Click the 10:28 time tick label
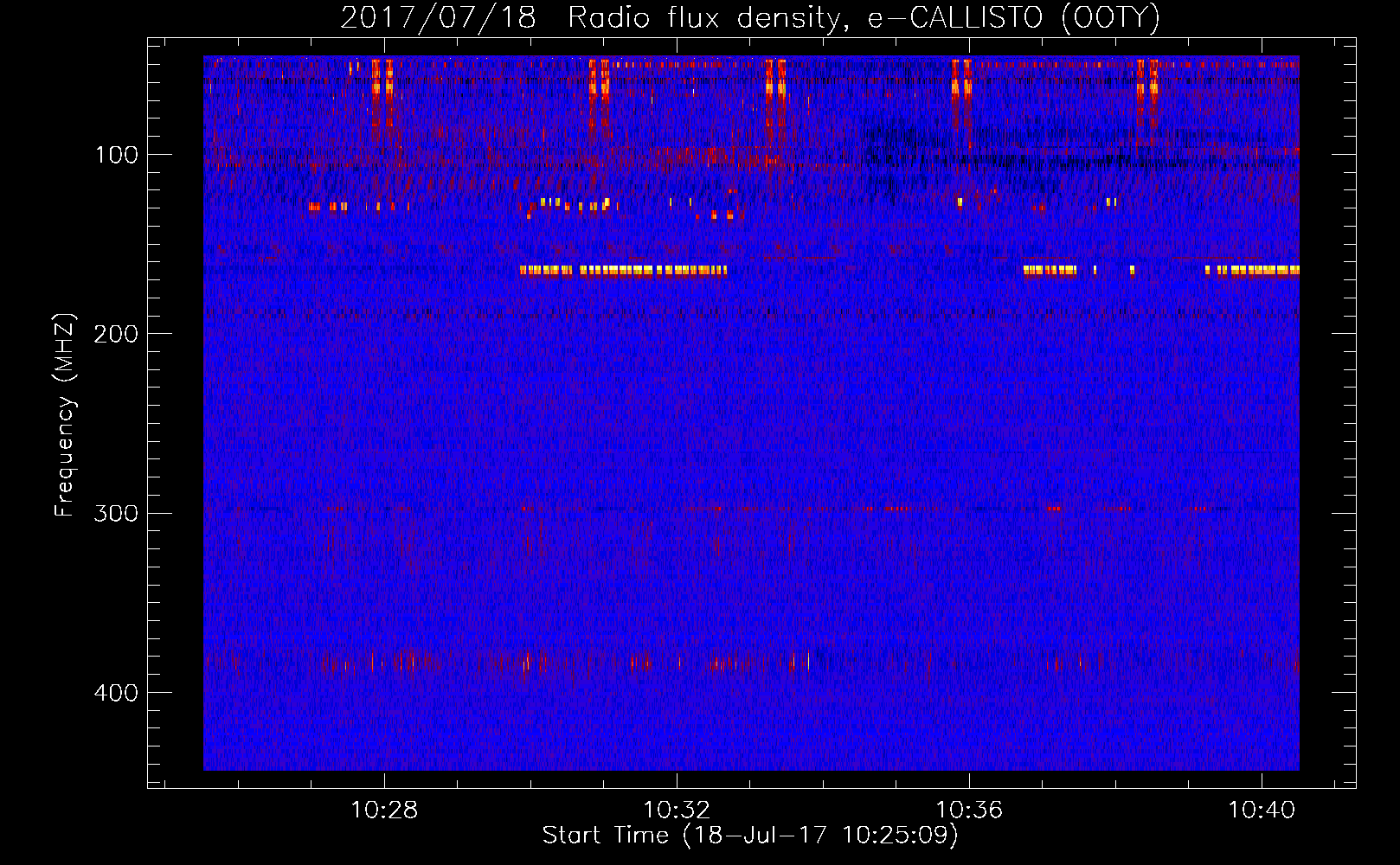Image resolution: width=1400 pixels, height=865 pixels. (383, 811)
